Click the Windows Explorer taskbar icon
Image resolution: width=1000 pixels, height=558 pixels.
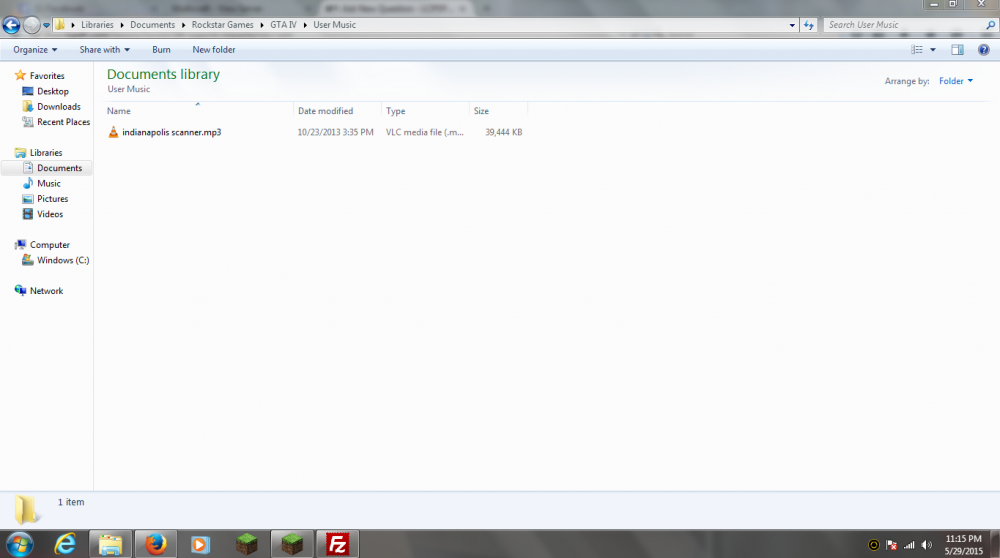(110, 544)
